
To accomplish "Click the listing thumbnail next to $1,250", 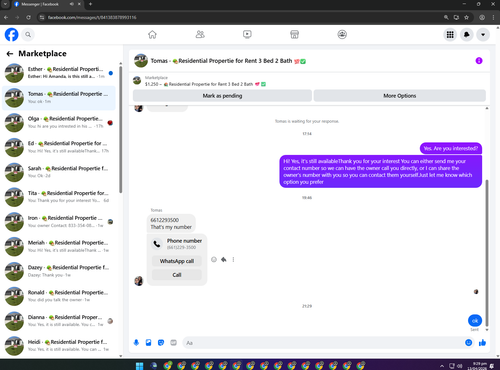I will (137, 80).
